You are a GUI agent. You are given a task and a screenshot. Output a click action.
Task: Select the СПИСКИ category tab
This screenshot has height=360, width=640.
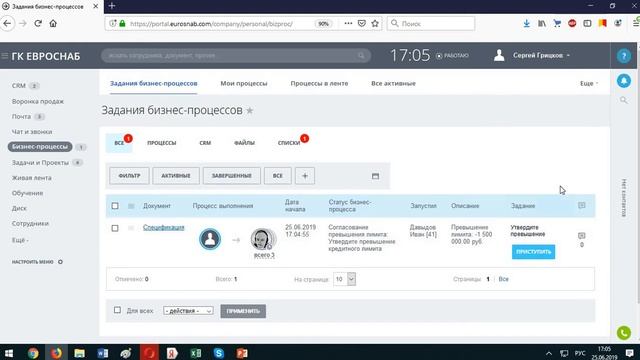tap(289, 143)
